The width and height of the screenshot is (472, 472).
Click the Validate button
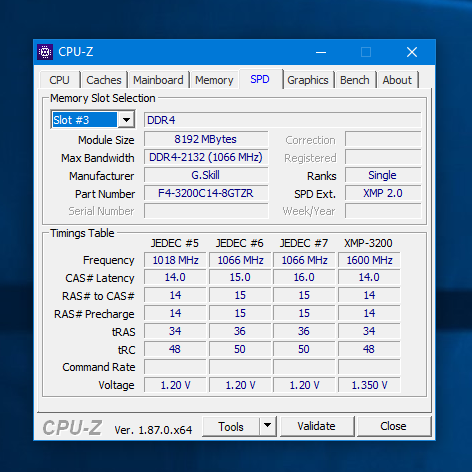[317, 426]
